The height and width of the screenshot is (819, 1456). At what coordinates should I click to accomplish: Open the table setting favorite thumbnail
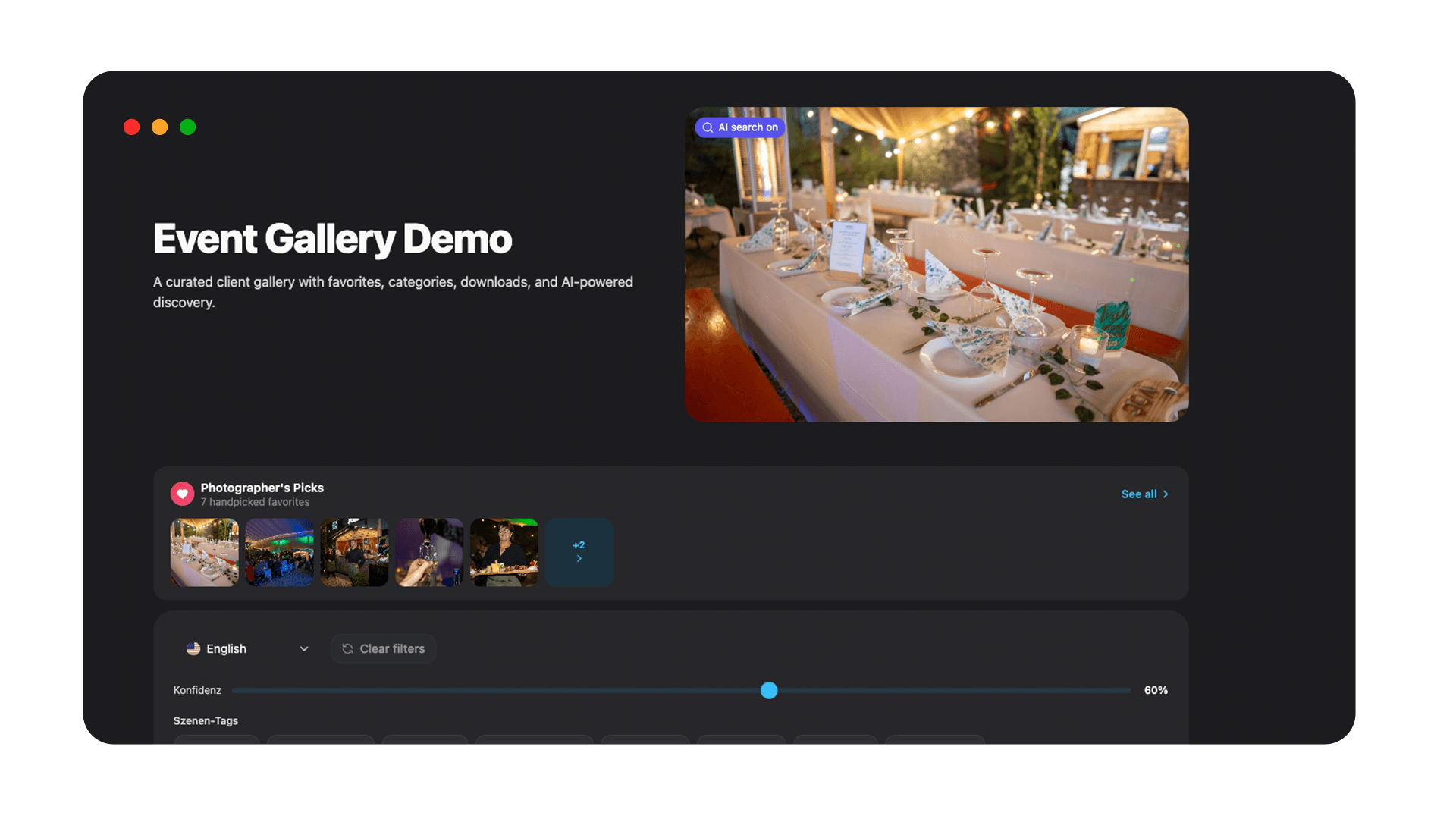pos(205,552)
